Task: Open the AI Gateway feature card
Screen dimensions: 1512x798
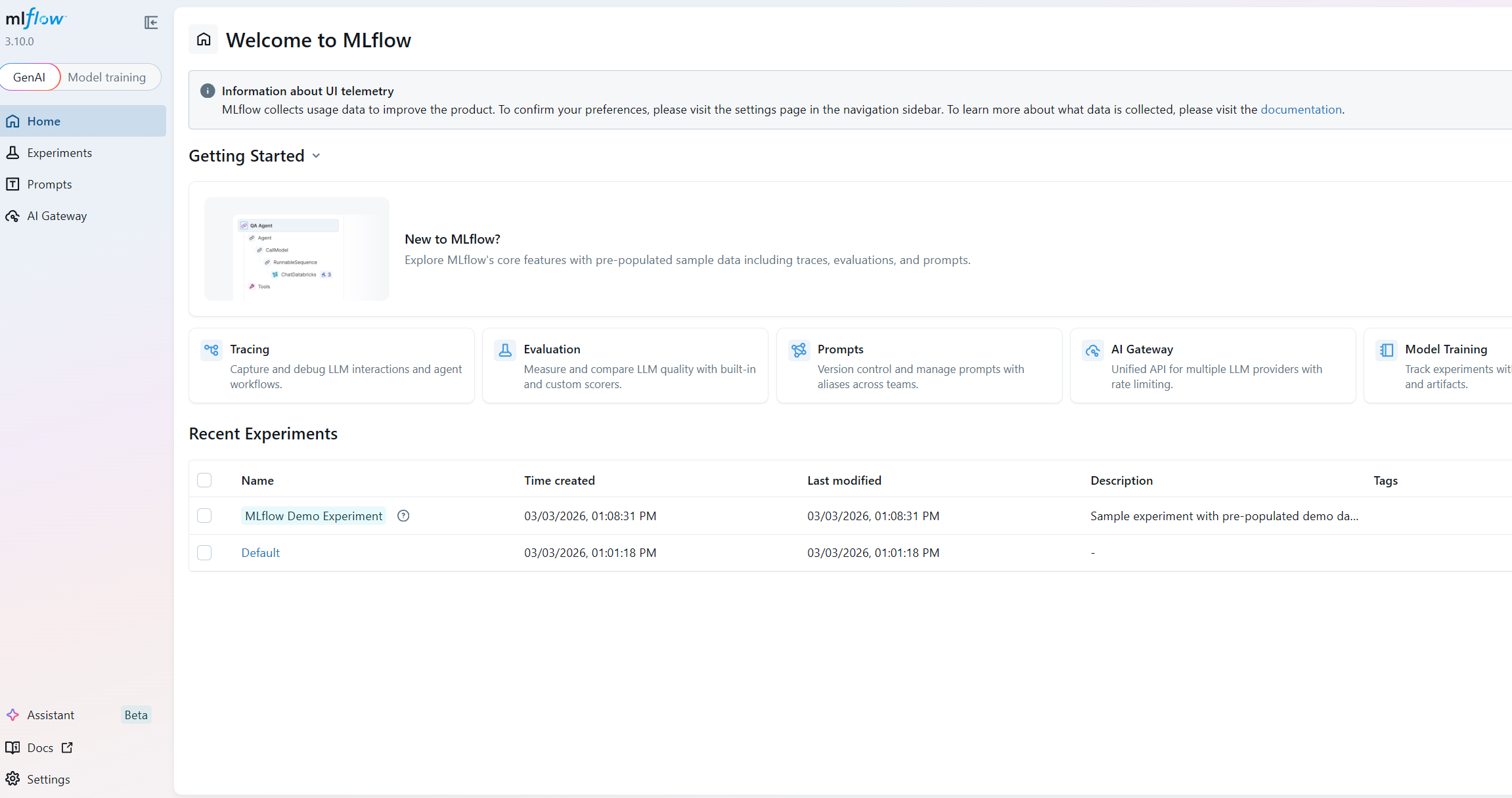Action: (x=1213, y=366)
